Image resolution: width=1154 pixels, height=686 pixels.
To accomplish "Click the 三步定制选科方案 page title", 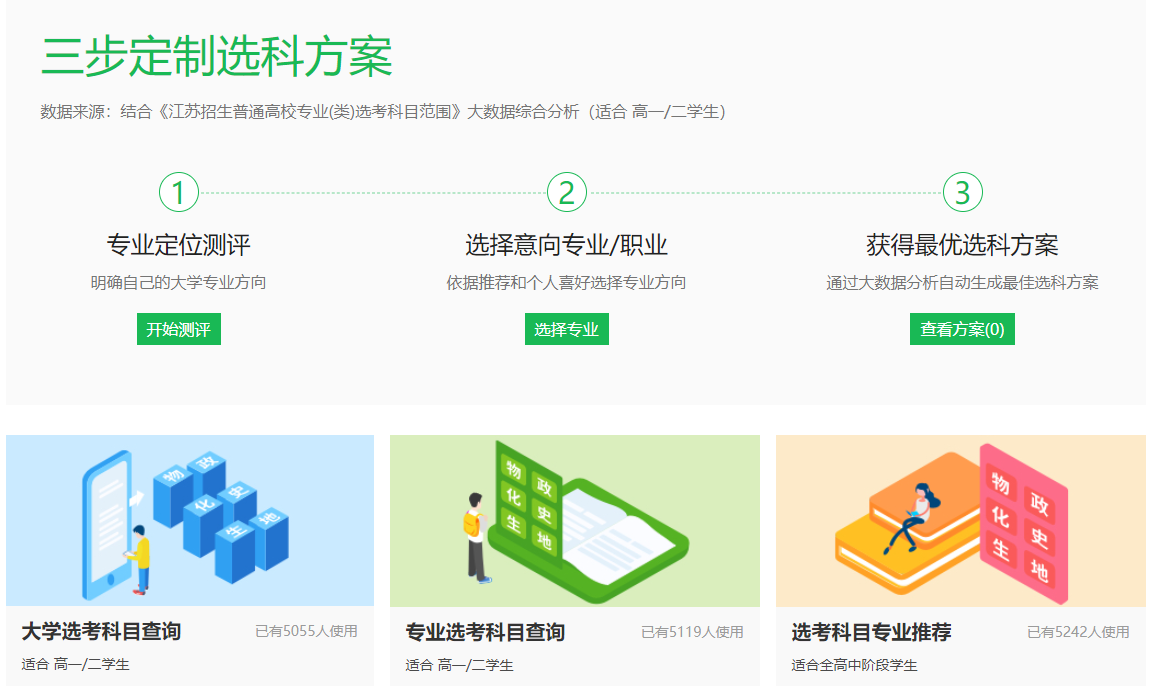I will (216, 57).
